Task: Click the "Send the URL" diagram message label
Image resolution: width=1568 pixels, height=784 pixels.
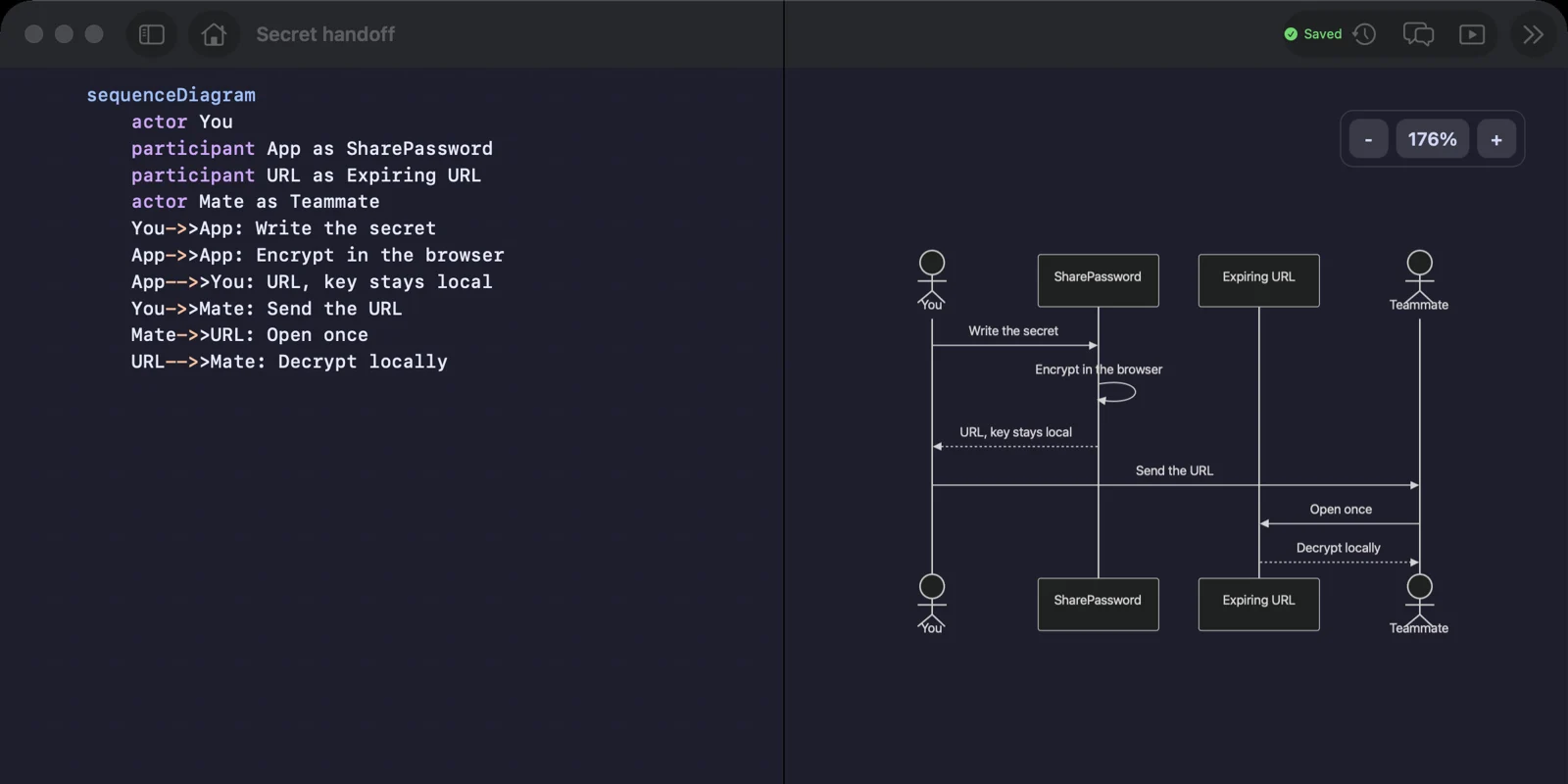Action: tap(1174, 470)
